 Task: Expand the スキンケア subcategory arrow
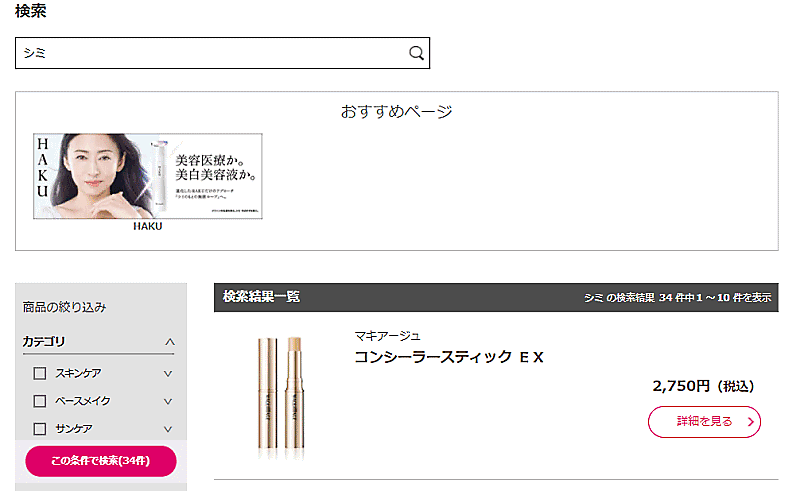point(168,374)
